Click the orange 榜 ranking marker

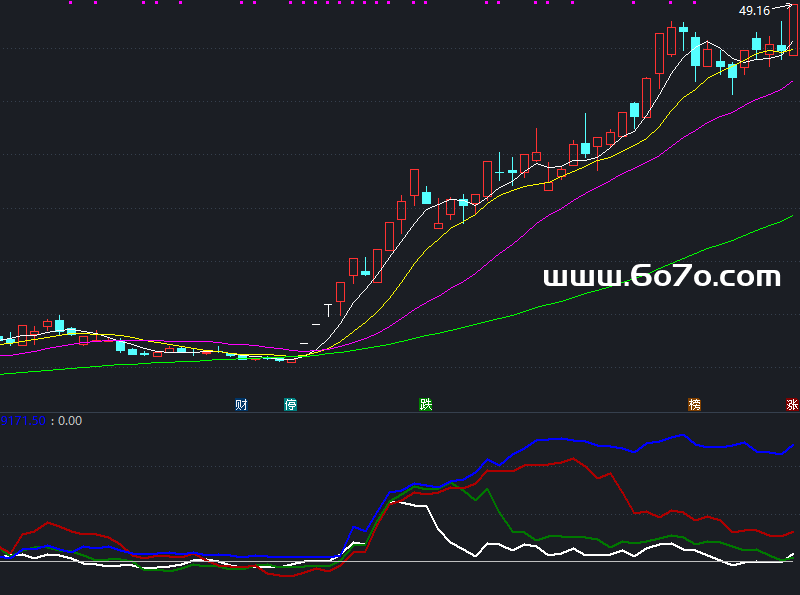tap(694, 405)
